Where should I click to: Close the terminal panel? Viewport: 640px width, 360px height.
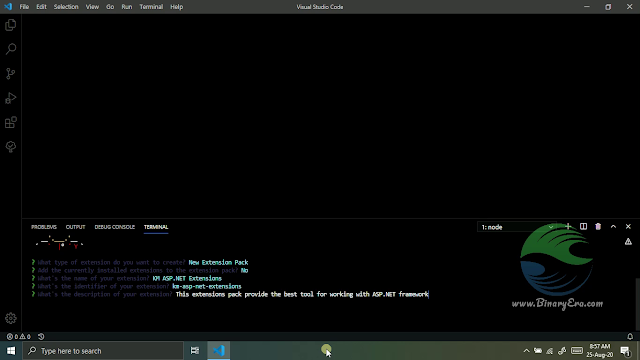tap(628, 227)
